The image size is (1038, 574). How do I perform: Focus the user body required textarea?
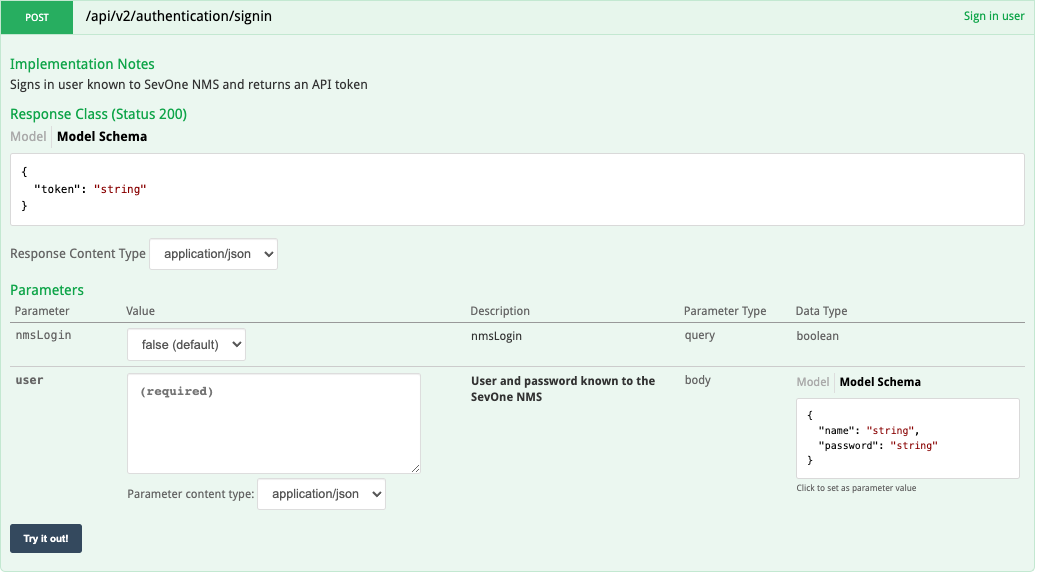(x=274, y=424)
